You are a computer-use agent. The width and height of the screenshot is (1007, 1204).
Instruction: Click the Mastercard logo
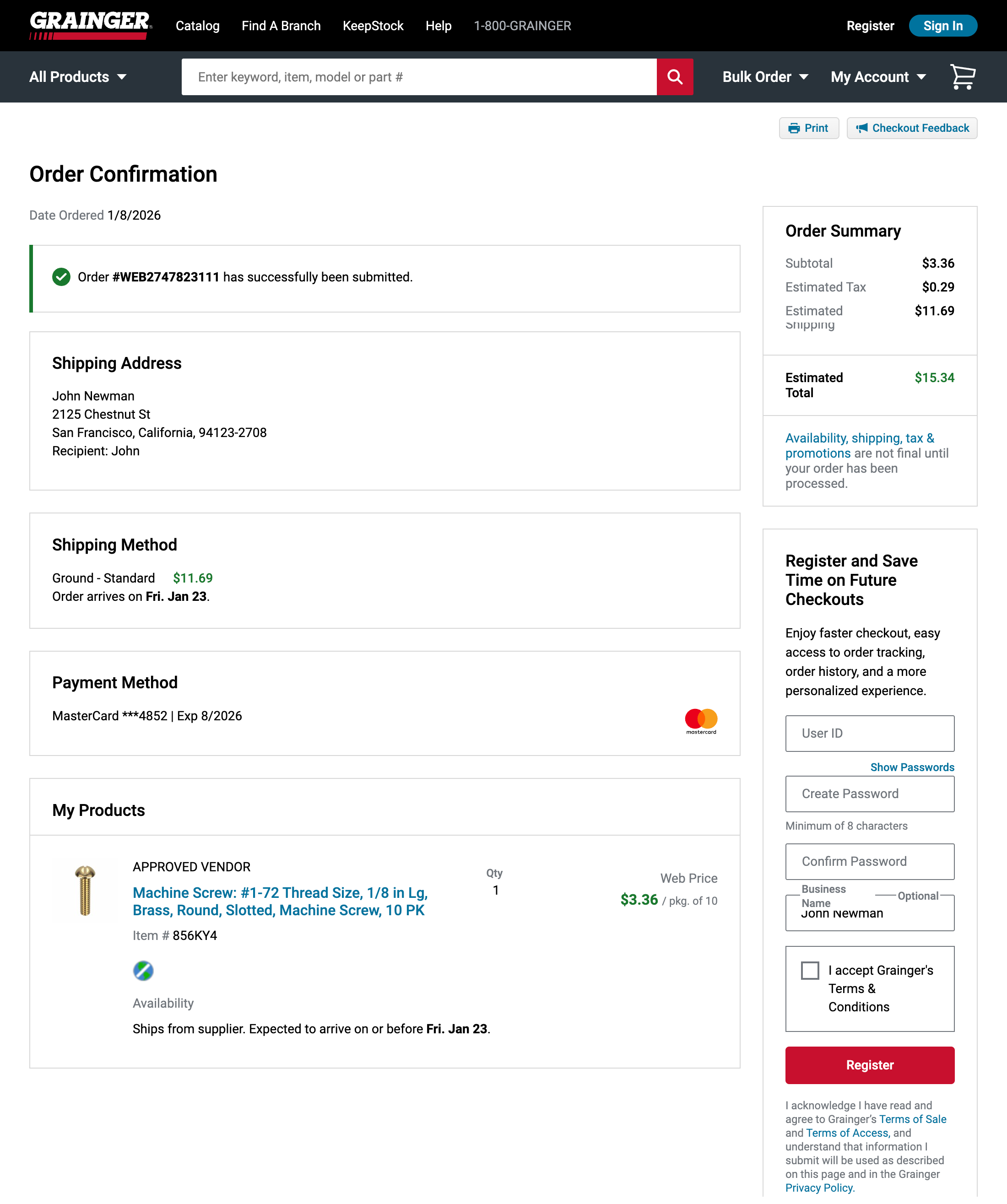tap(701, 721)
